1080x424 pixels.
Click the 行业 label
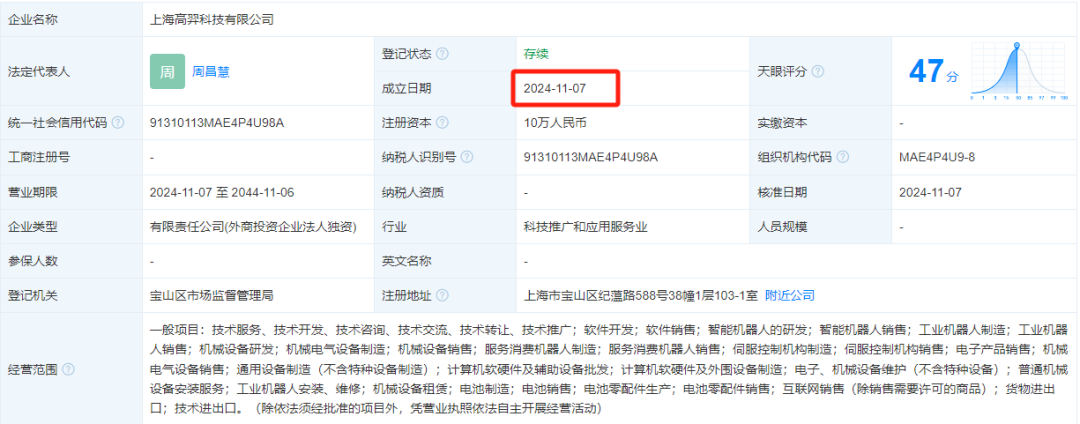[x=395, y=226]
